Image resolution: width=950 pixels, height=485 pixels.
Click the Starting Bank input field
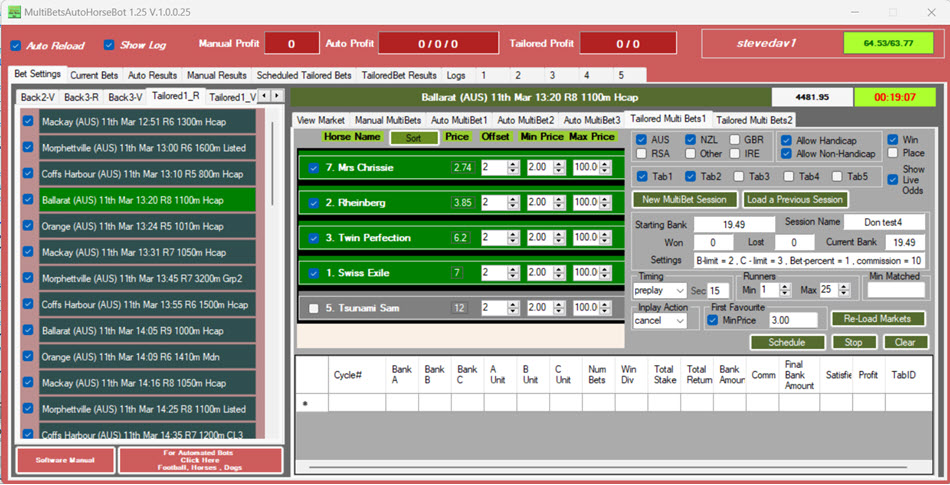click(x=734, y=225)
